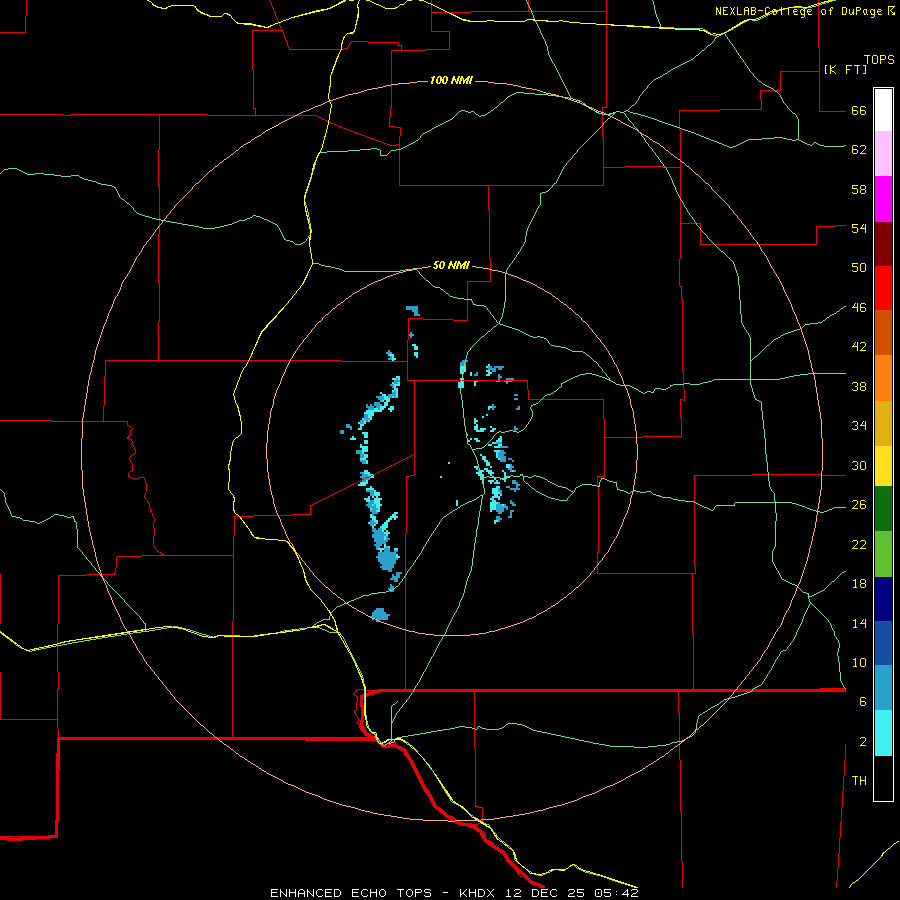Viewport: 900px width, 900px height.
Task: Click the yellow 30 kft legend swatch
Action: [883, 466]
